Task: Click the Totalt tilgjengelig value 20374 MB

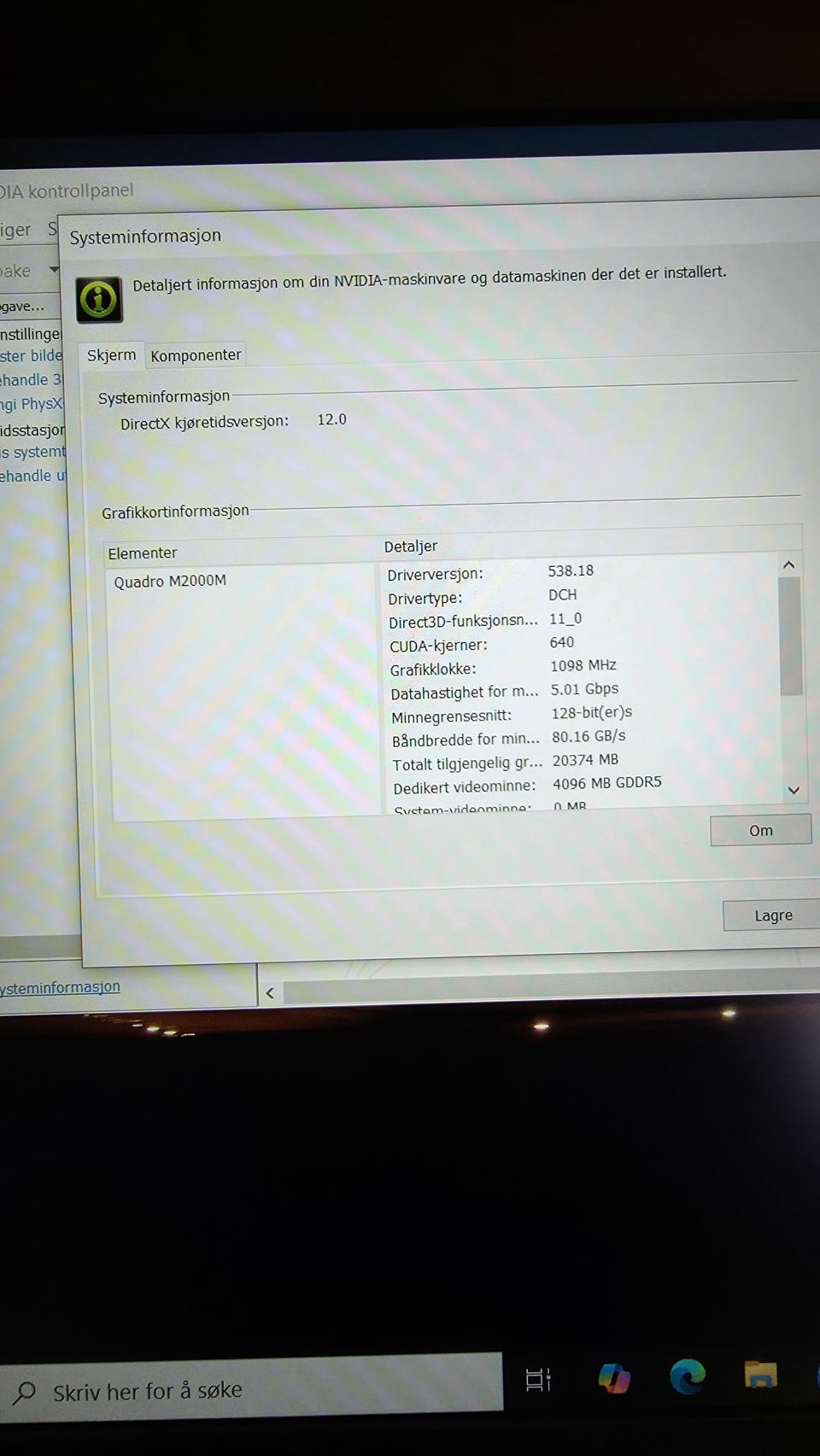Action: (x=585, y=759)
